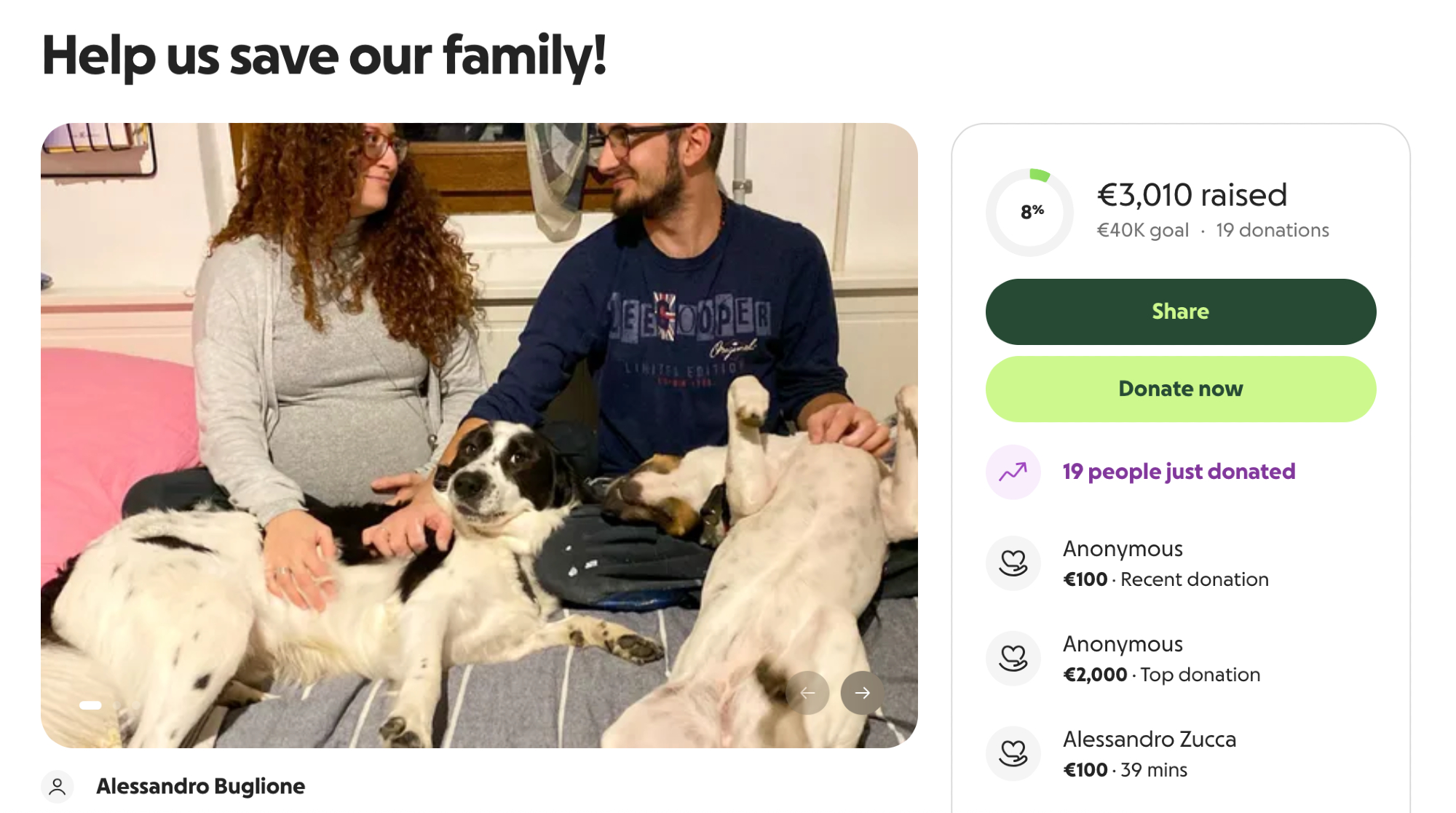This screenshot has width=1456, height=813.
Task: Click the Help us save our family heading
Action: [324, 55]
